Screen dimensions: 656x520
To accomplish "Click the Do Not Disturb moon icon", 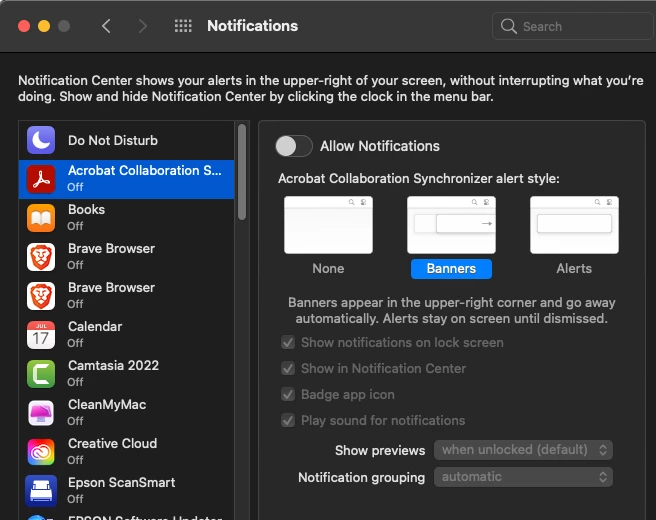I will pyautogui.click(x=41, y=140).
